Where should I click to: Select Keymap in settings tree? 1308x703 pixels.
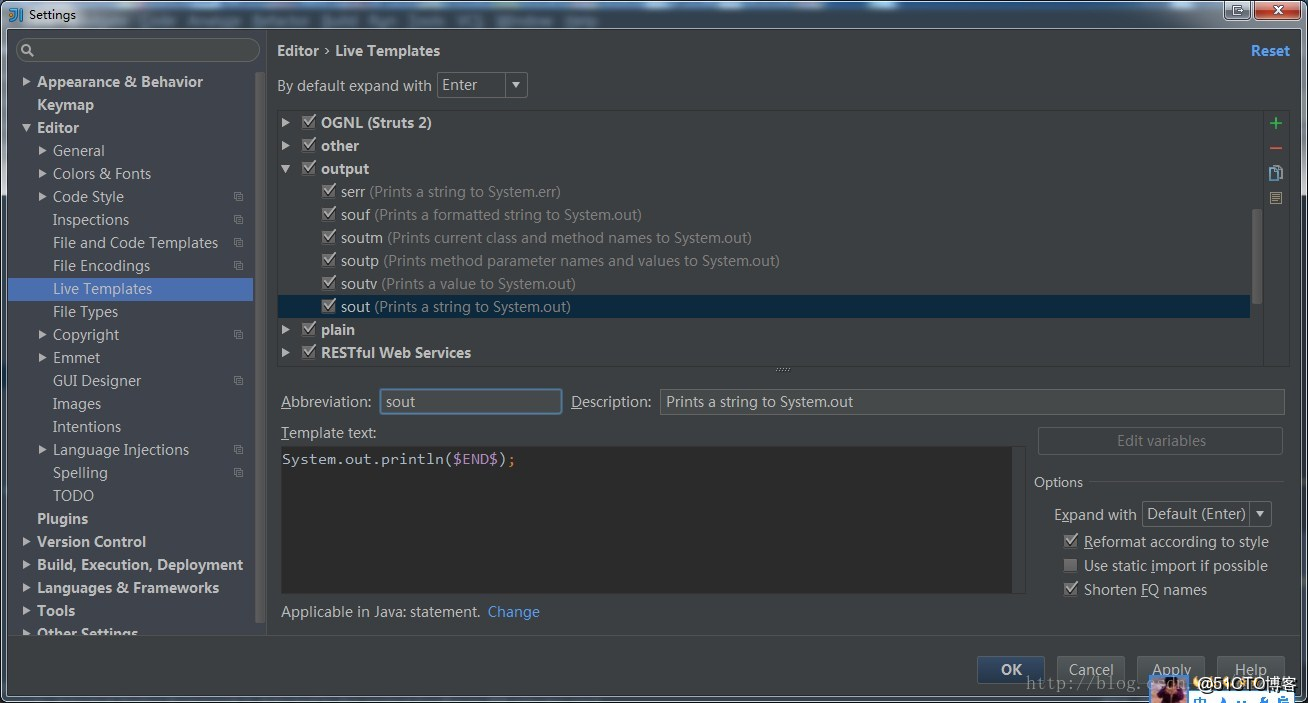tap(65, 105)
